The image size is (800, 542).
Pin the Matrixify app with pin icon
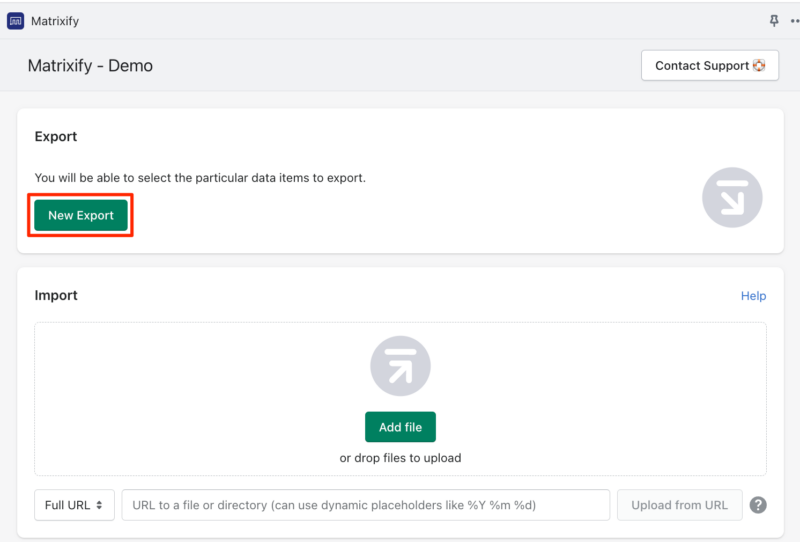774,20
